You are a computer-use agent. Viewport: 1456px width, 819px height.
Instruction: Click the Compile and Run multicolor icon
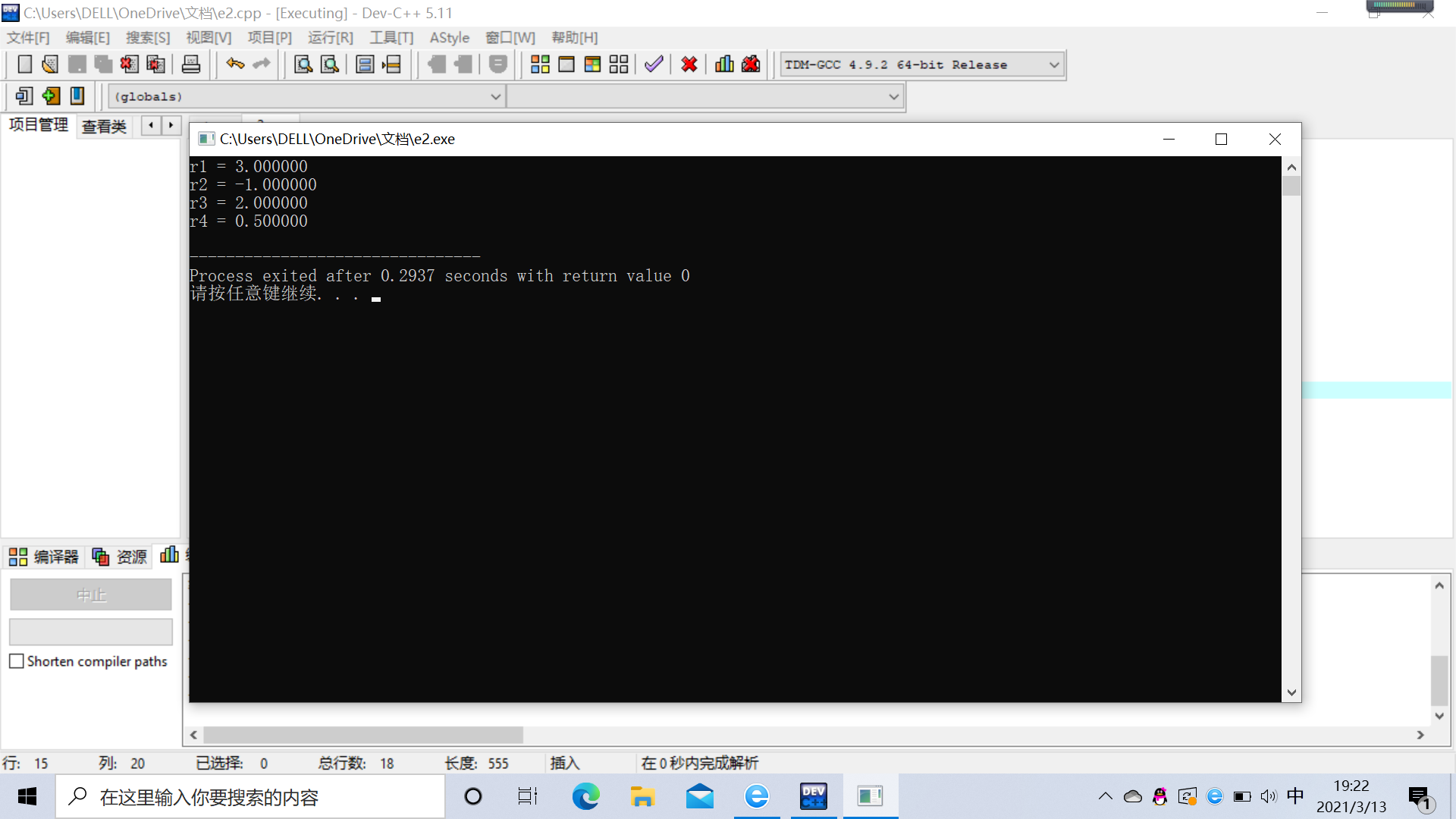point(592,64)
